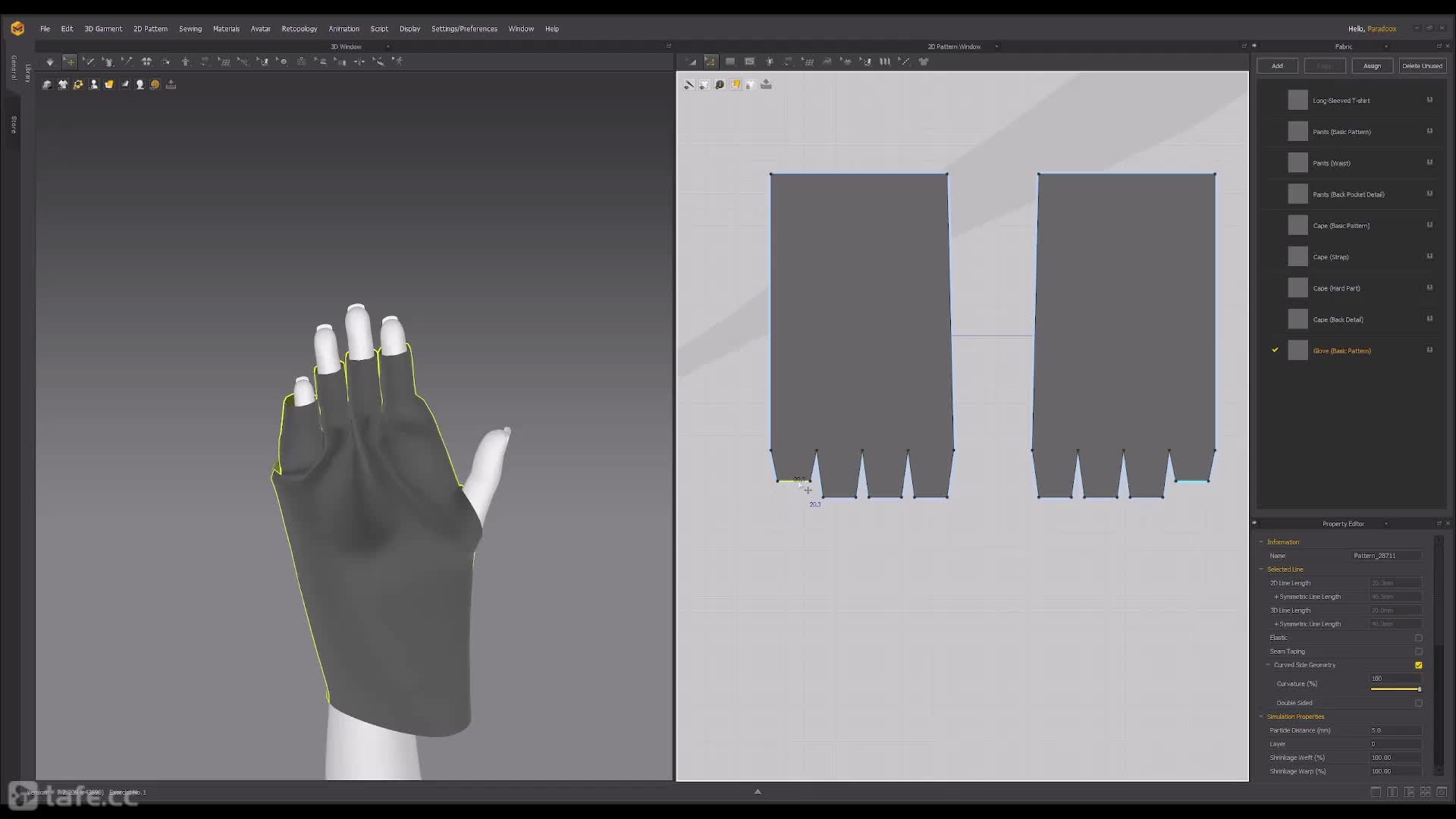This screenshot has width=1456, height=819.
Task: Open the Store sidebar tab
Action: (x=14, y=124)
